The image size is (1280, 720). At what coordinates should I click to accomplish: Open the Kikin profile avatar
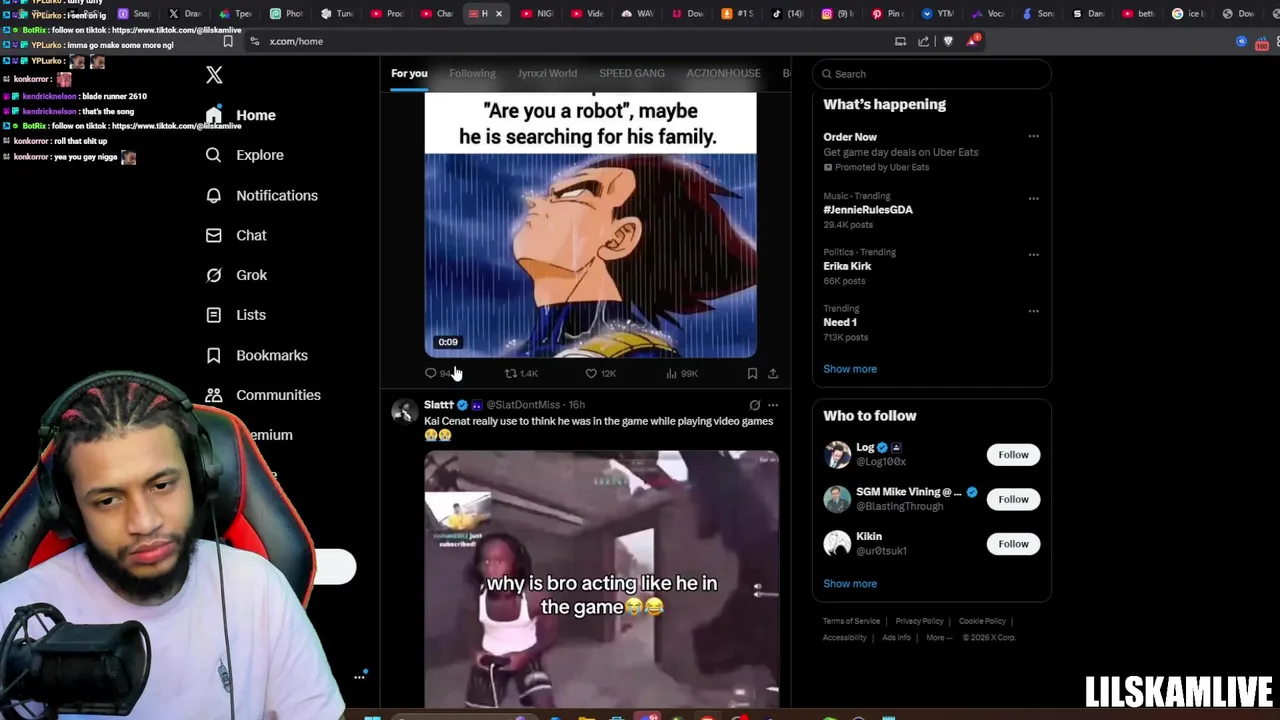tap(837, 543)
